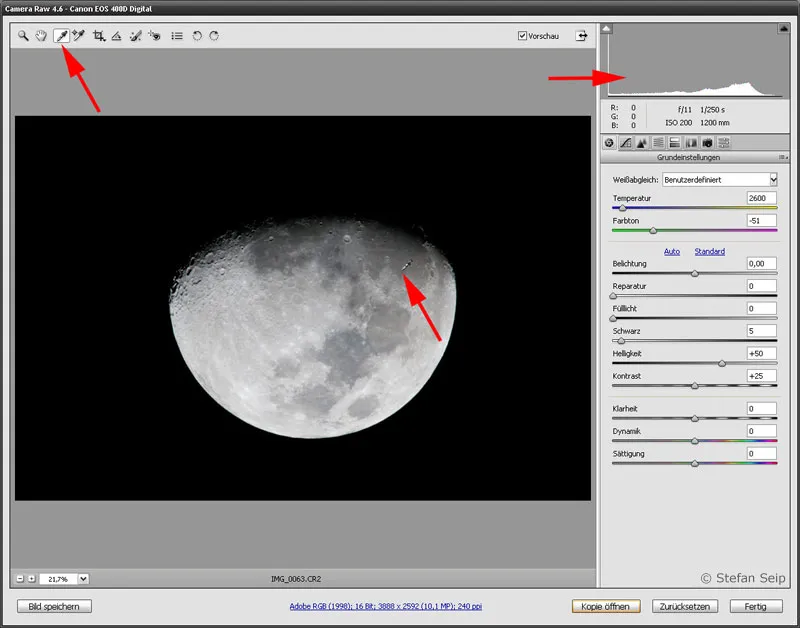800x628 pixels.
Task: Click the Helligkeit slider handle
Action: 722,363
